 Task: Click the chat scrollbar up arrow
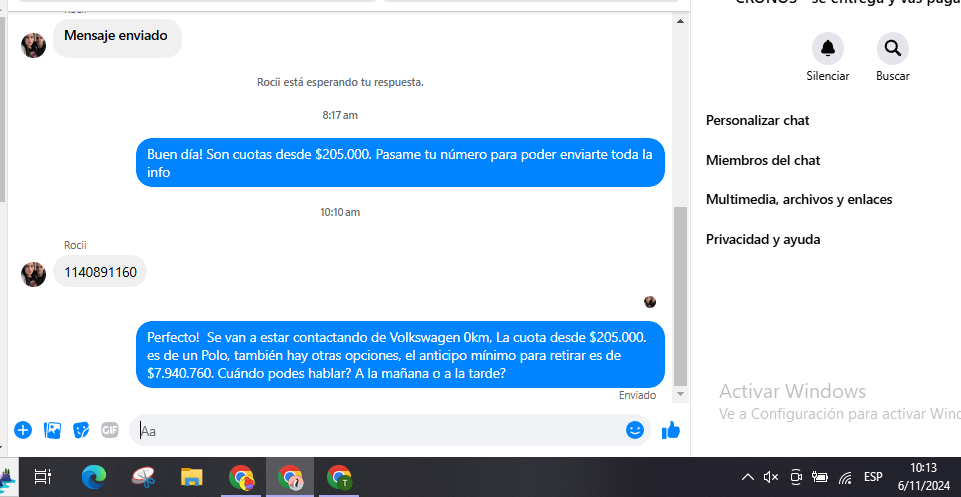680,21
